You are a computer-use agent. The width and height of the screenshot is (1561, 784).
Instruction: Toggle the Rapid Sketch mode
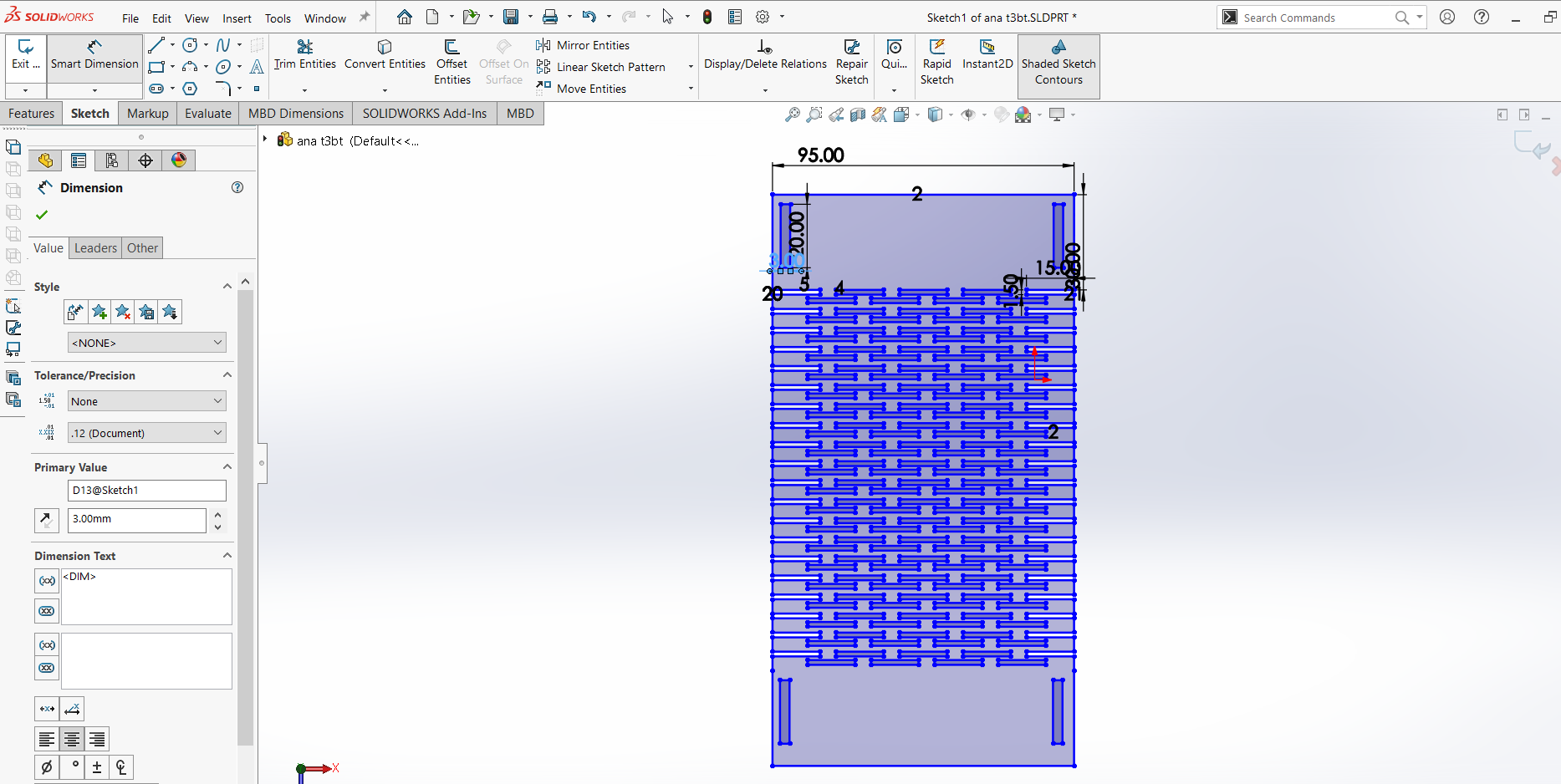click(936, 55)
